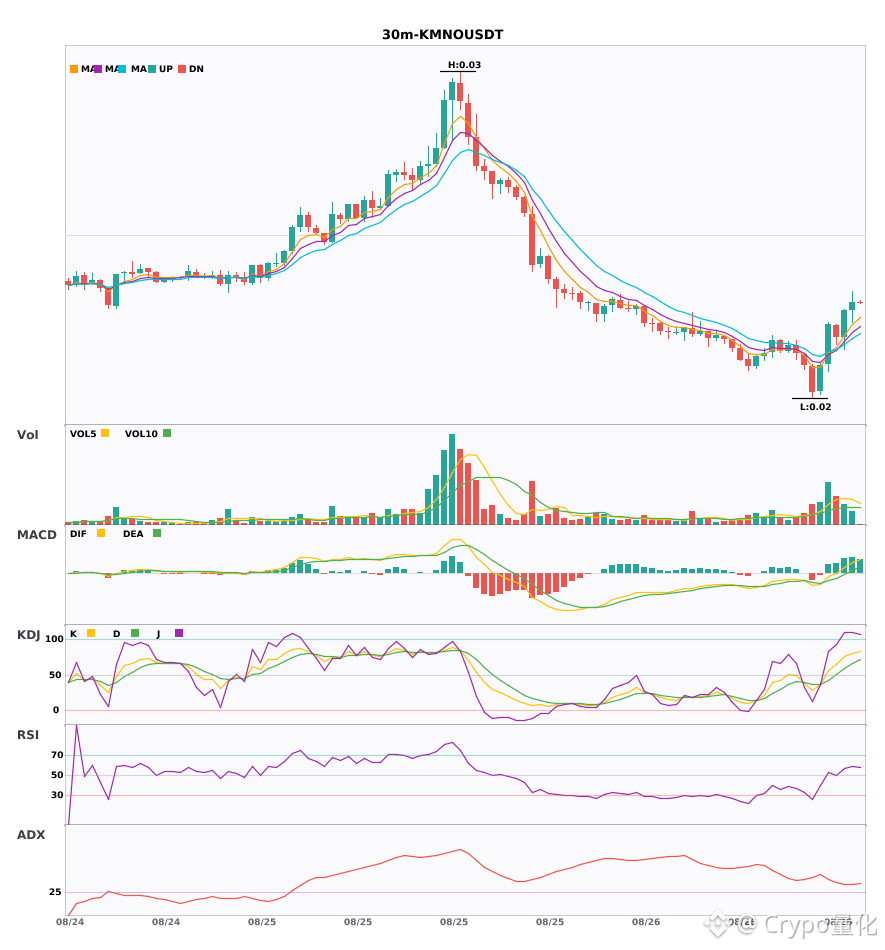885x950 pixels.
Task: Select the UP legend label
Action: [x=166, y=69]
